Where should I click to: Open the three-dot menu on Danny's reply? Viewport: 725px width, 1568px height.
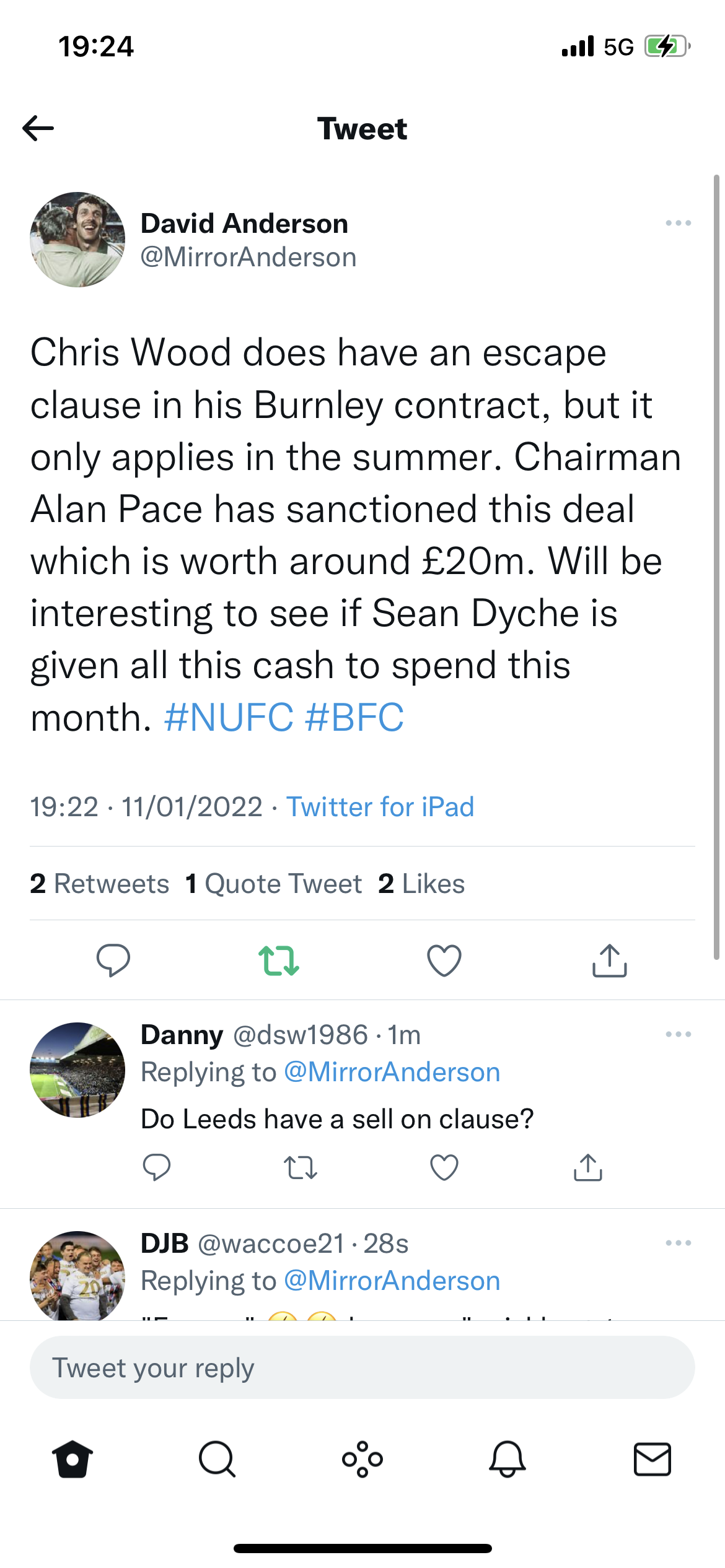(678, 1034)
